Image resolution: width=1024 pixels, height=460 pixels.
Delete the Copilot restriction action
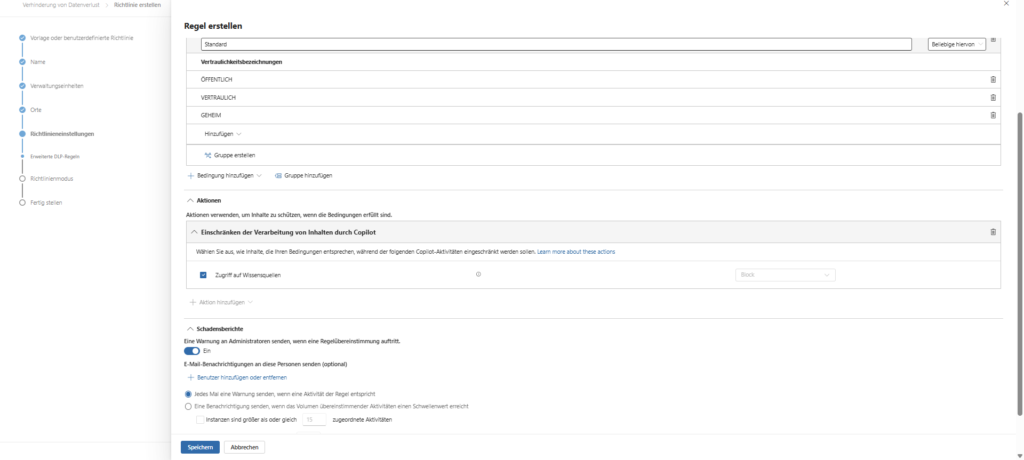click(992, 232)
